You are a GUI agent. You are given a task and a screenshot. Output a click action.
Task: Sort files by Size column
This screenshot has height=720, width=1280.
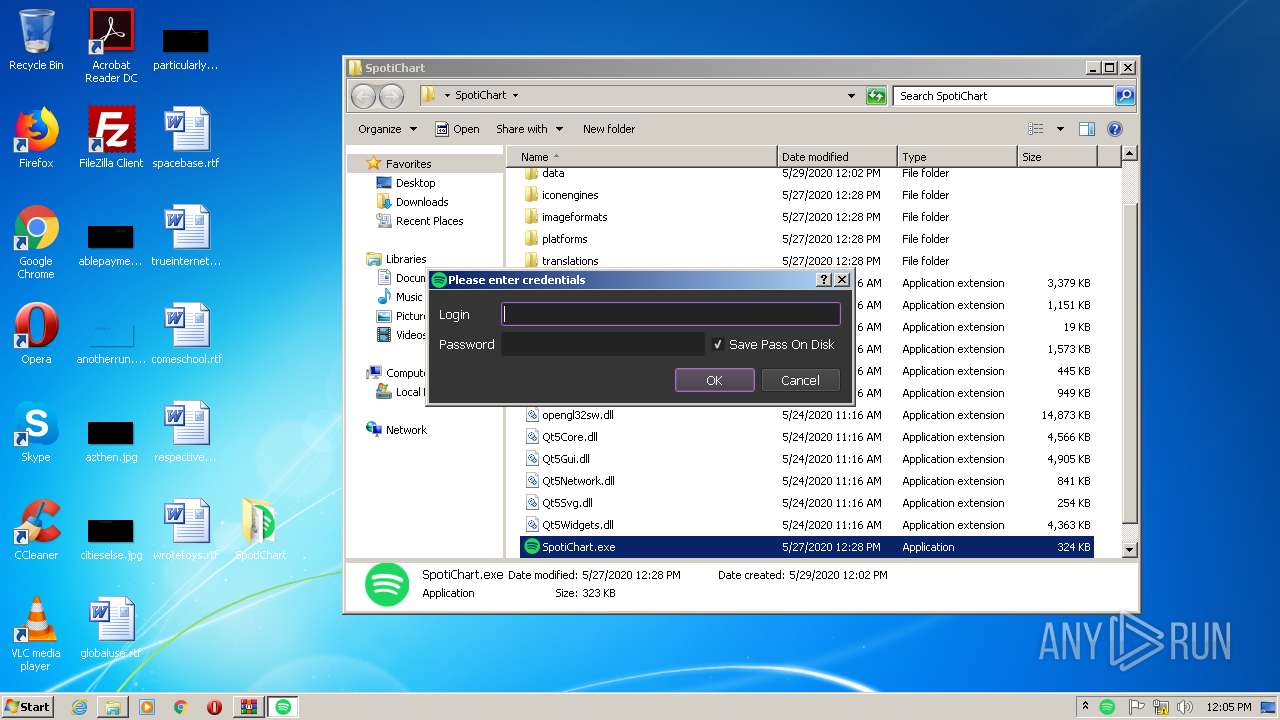[1057, 157]
